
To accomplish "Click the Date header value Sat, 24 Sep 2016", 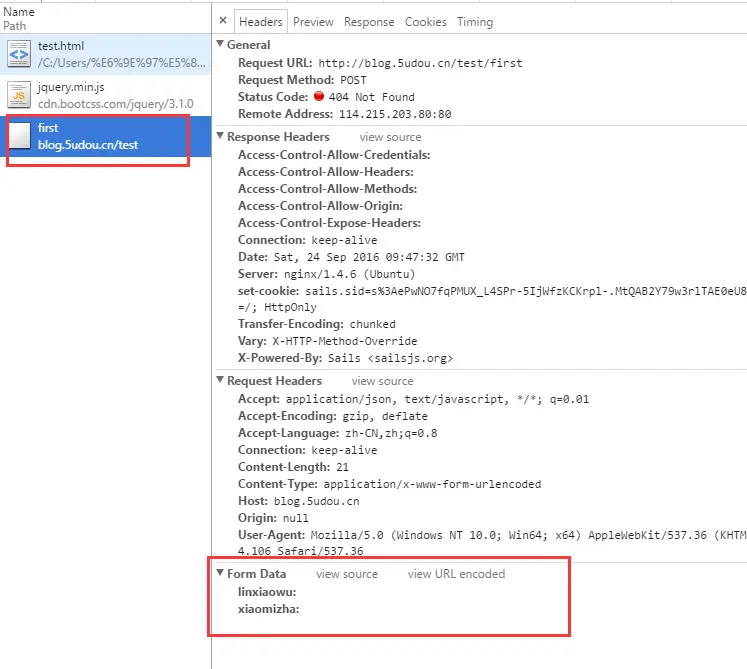I will (369, 257).
